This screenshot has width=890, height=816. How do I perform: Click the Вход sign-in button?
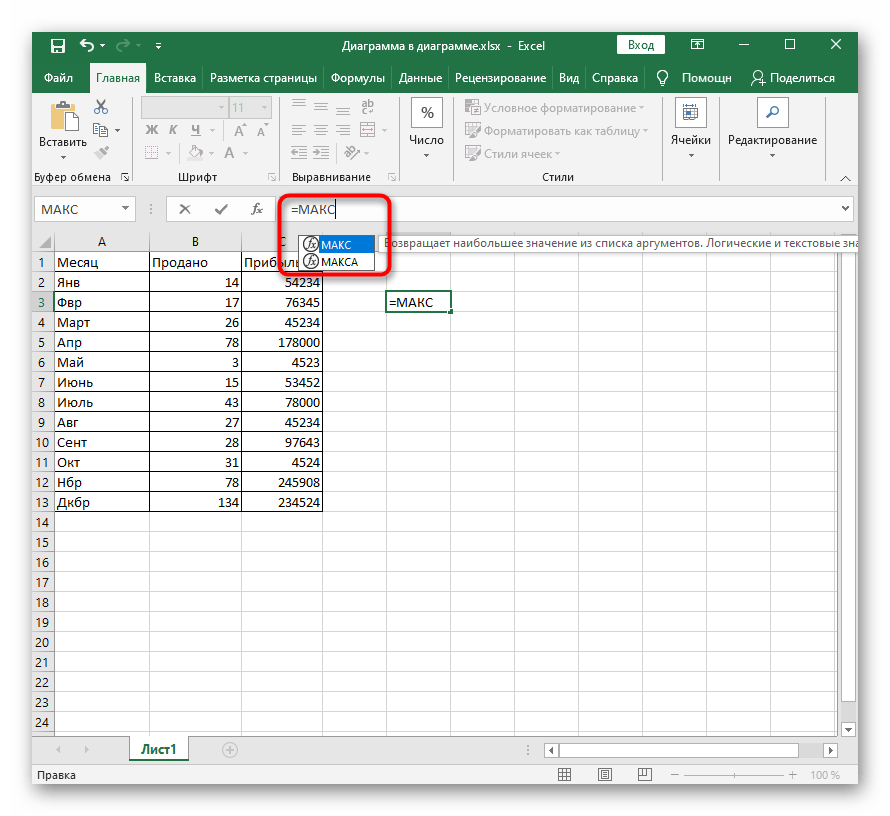[x=641, y=45]
